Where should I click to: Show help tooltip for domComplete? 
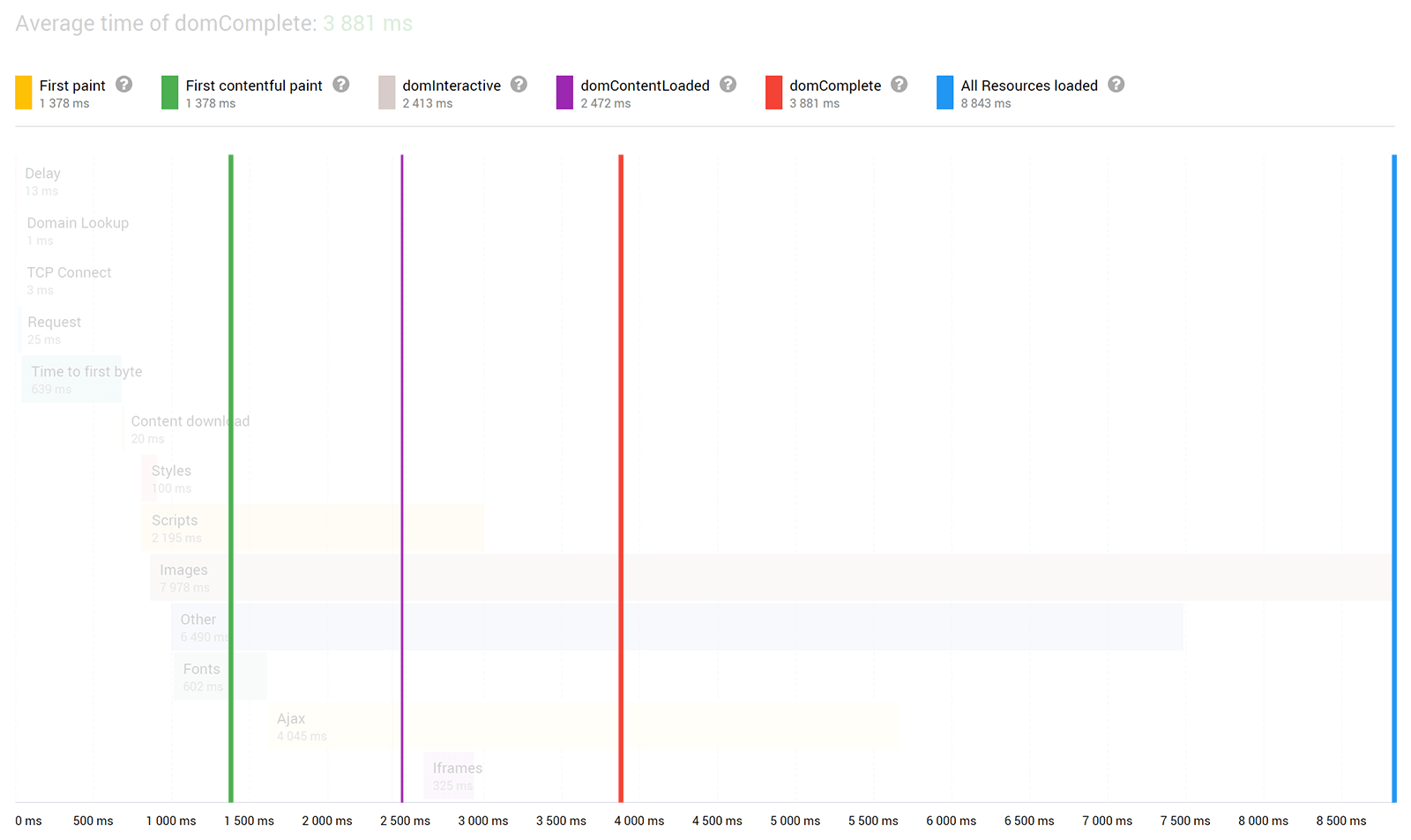coord(900,85)
